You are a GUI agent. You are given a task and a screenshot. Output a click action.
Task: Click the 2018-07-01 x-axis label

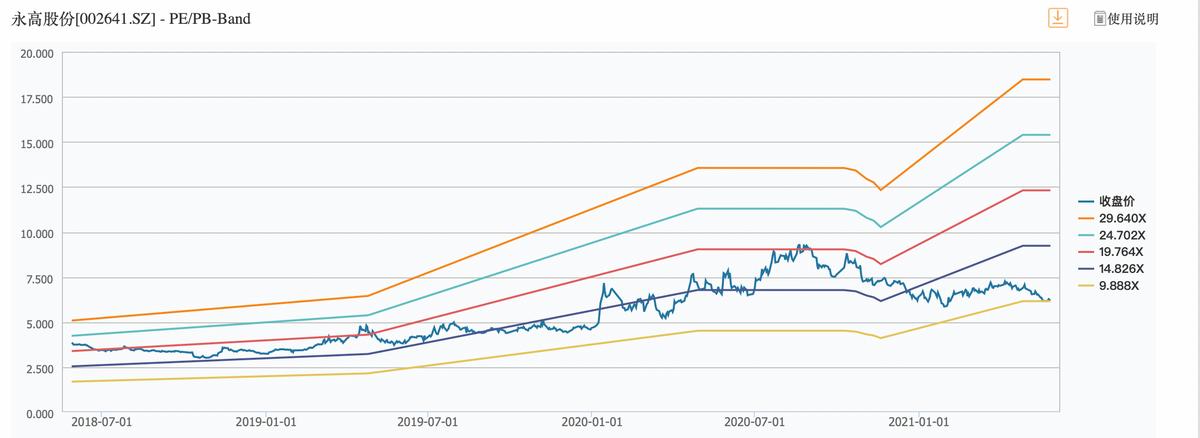pos(102,423)
